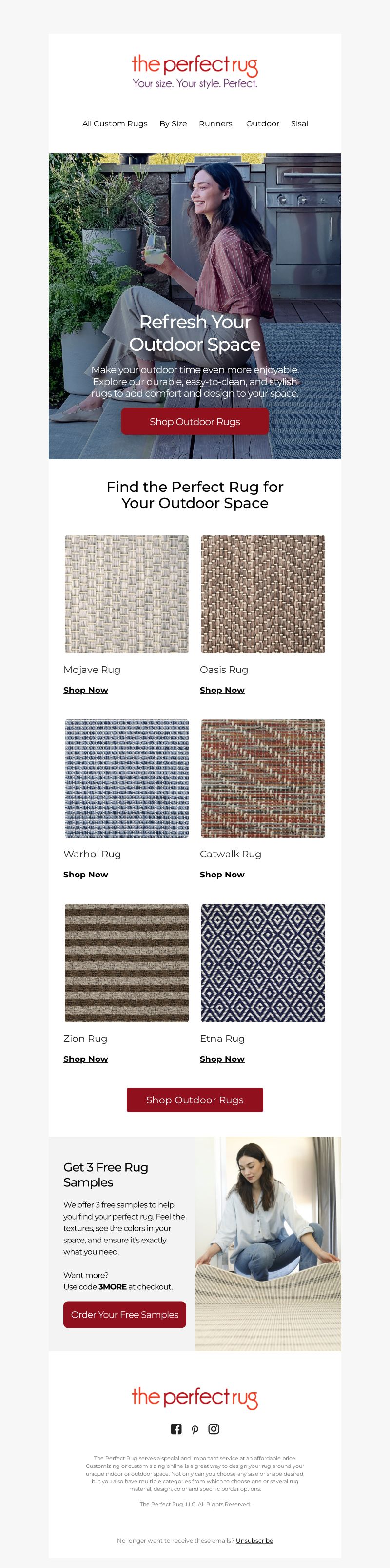This screenshot has height=1568, width=390.
Task: Click Shop Outdoor Rugs on hero image
Action: pos(195,421)
